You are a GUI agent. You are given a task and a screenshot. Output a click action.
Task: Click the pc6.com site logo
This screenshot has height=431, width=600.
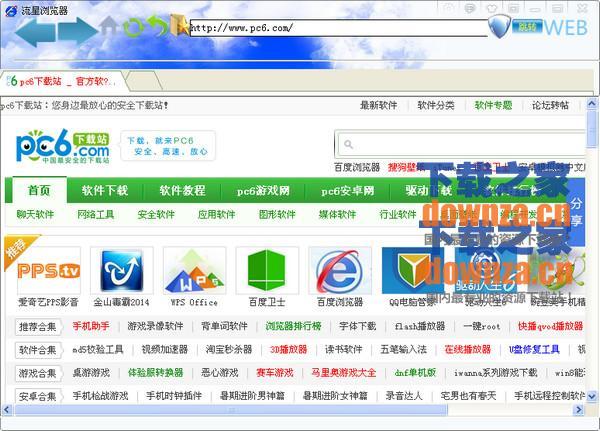click(63, 146)
